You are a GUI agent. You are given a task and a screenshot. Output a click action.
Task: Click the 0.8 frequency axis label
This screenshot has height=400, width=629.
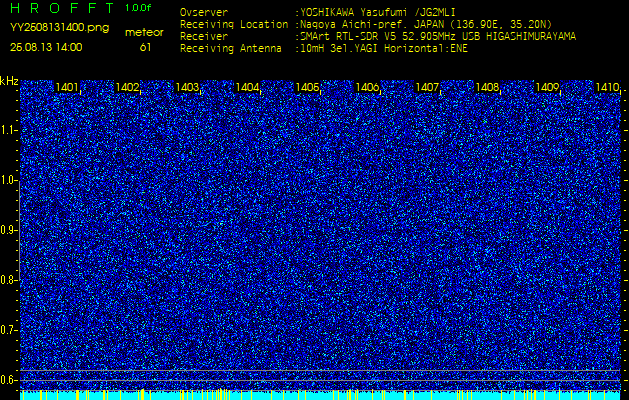tap(8, 280)
